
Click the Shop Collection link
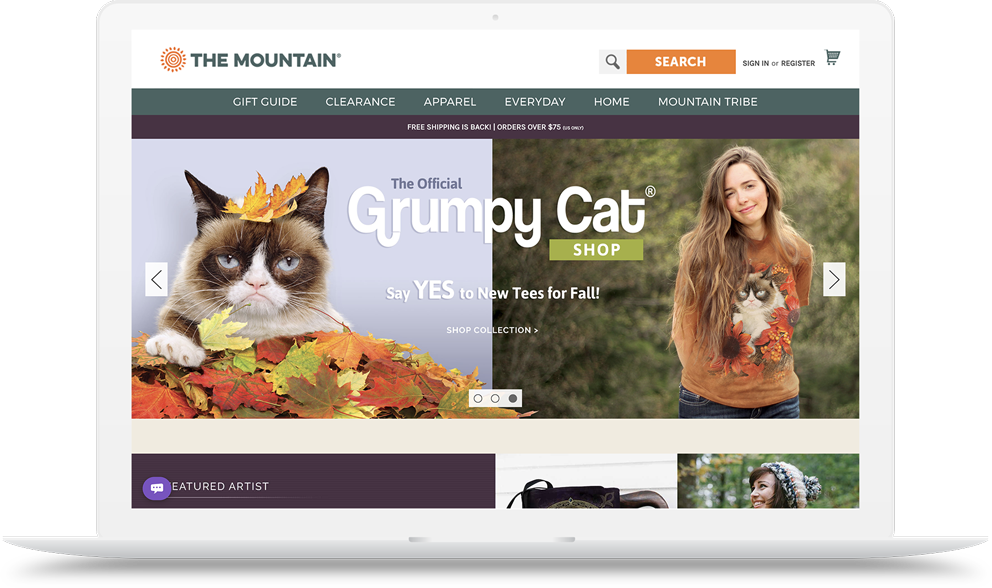[492, 330]
